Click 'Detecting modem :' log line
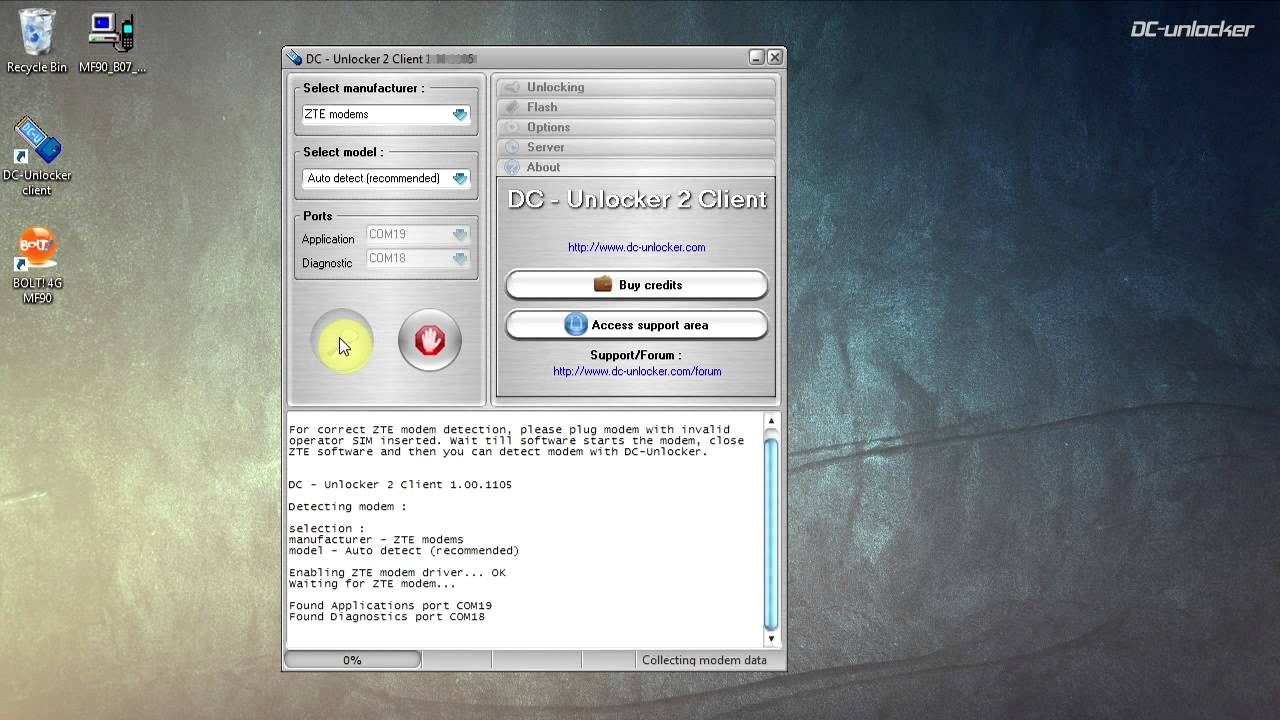The width and height of the screenshot is (1280, 720). click(348, 507)
